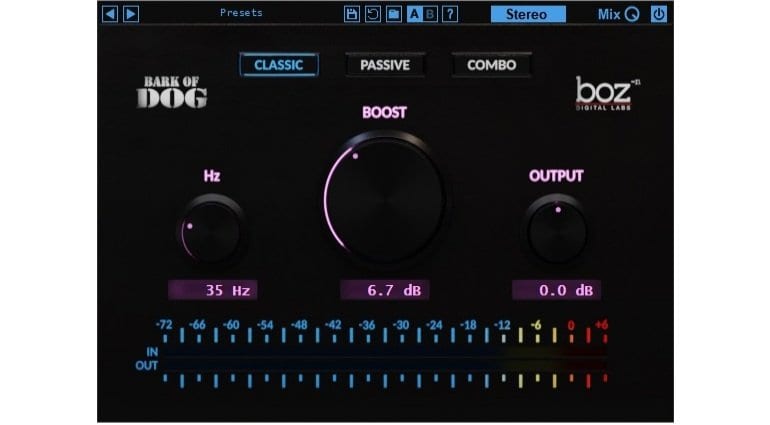Click the OUTPUT label text
Image resolution: width=770 pixels, height=425 pixels.
[x=556, y=176]
